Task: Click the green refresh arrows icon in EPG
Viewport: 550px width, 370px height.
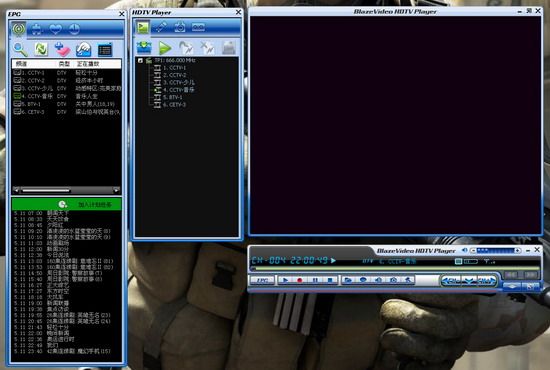Action: click(x=41, y=49)
